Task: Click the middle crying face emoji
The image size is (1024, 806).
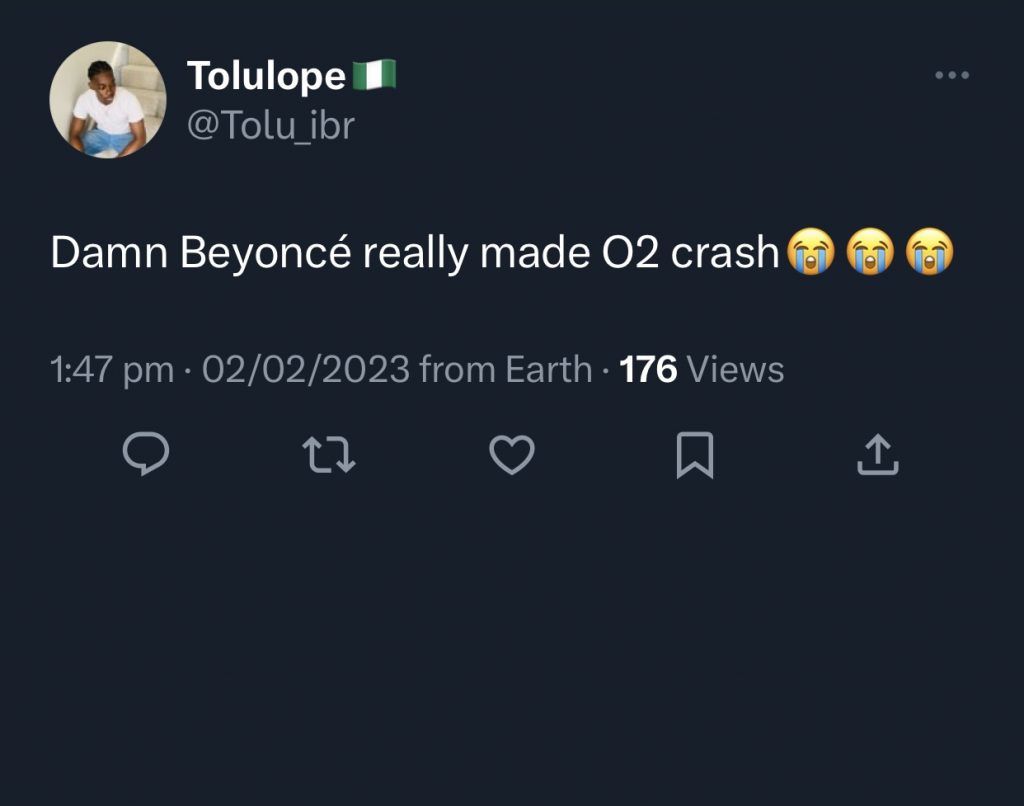Action: [870, 253]
